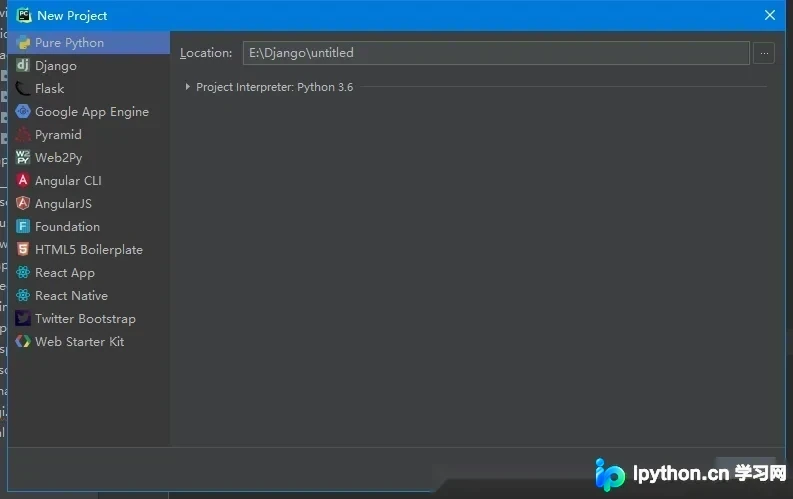Click the Google App Engine icon
This screenshot has height=499, width=793.
pyautogui.click(x=23, y=111)
